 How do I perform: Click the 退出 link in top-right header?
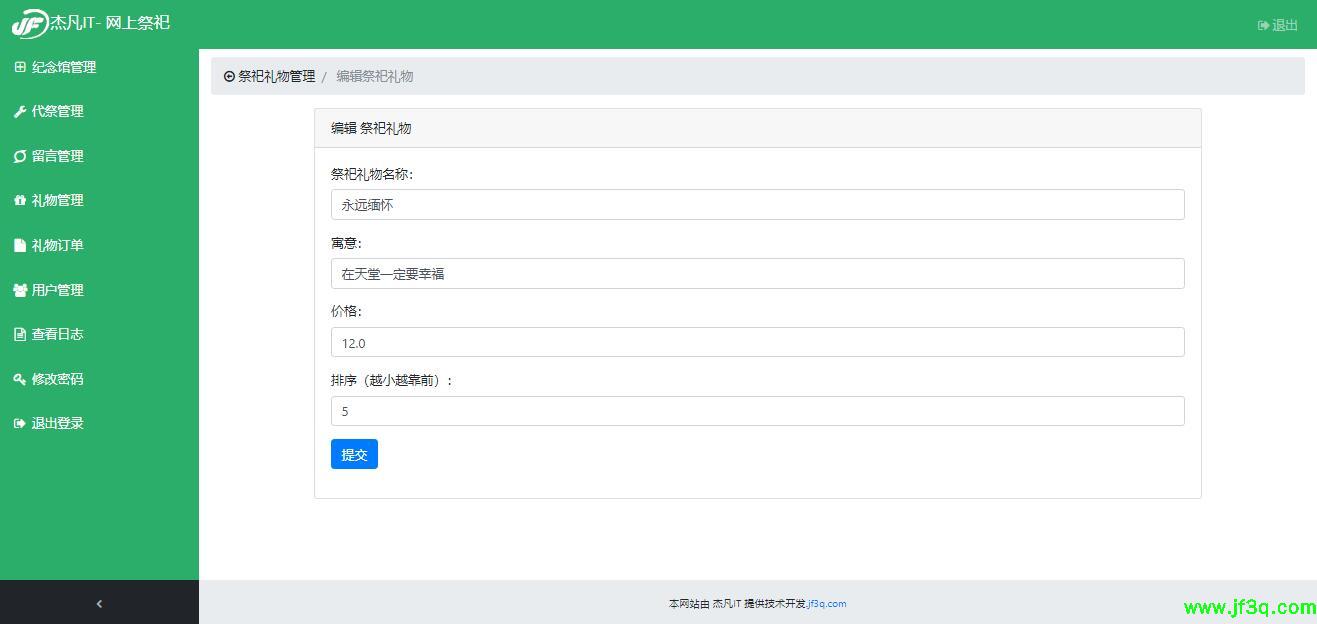point(1278,25)
